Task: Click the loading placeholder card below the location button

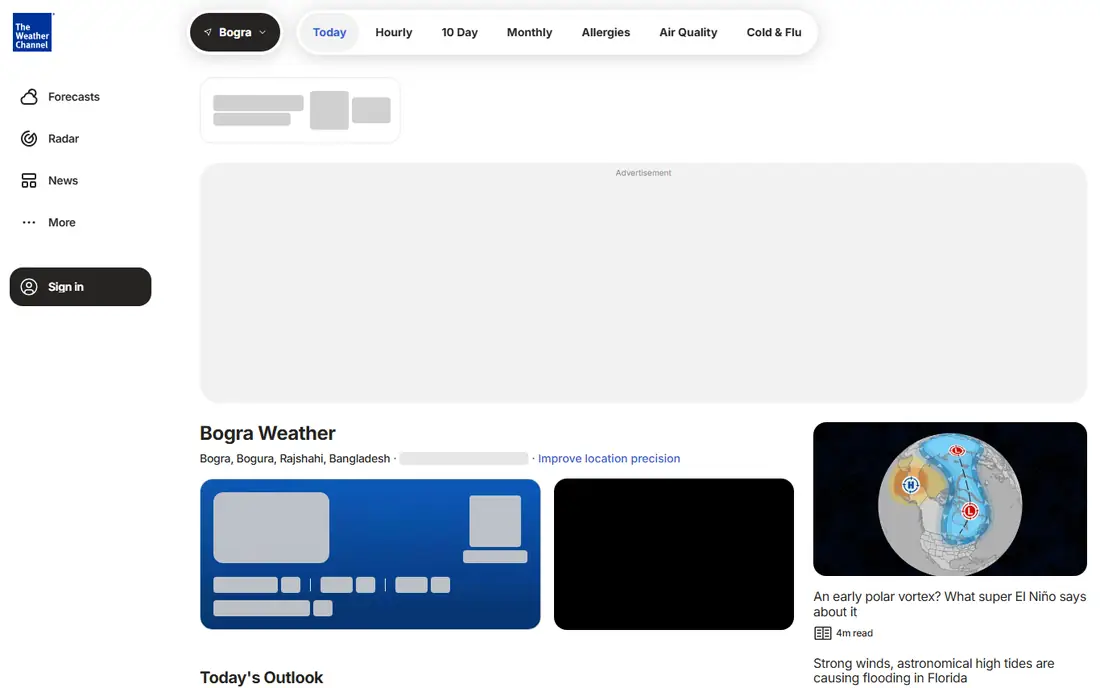Action: 300,110
